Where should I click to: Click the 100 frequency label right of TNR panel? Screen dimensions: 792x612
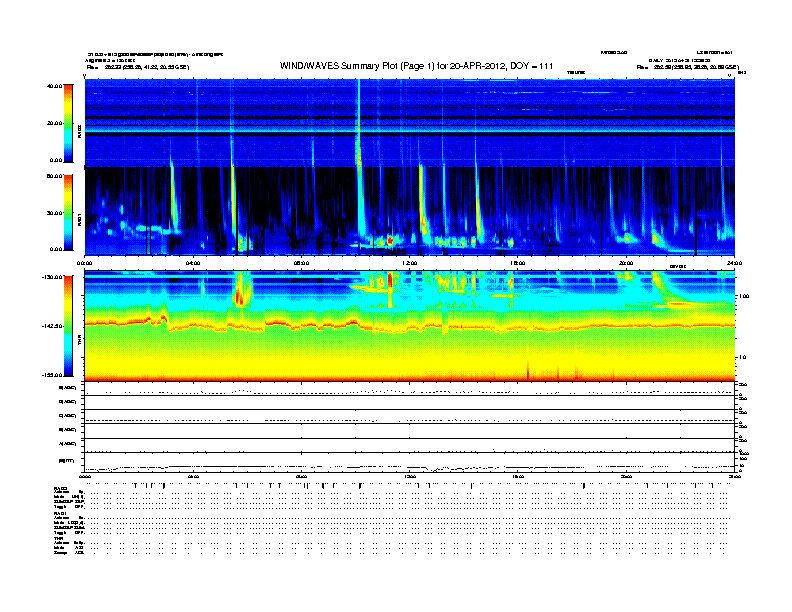click(x=744, y=296)
